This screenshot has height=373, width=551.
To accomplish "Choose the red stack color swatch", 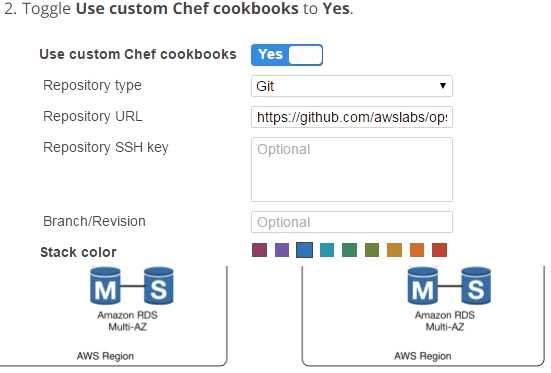I will (x=439, y=250).
